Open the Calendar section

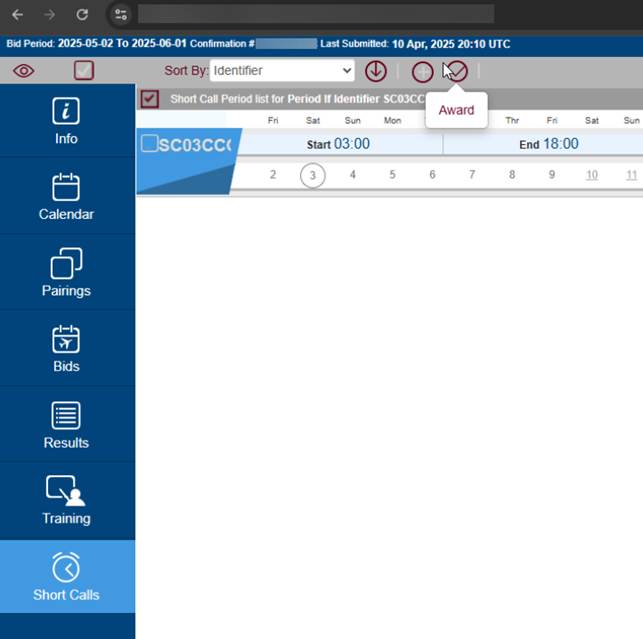[66, 197]
